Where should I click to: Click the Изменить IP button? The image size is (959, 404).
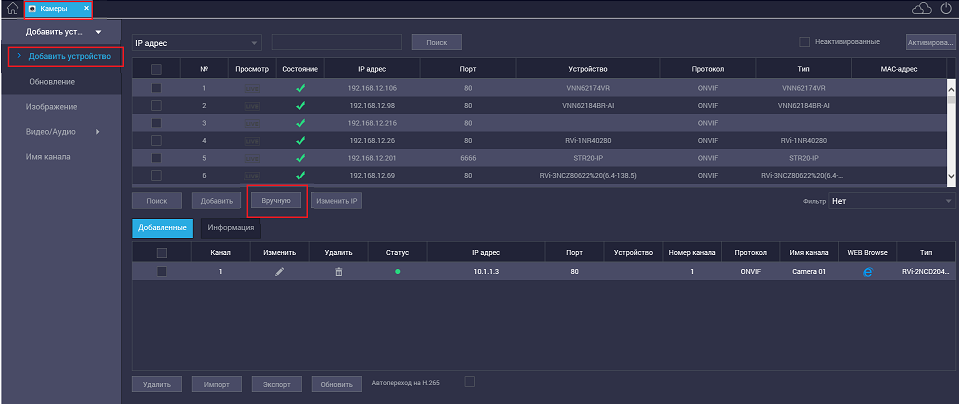(x=337, y=201)
